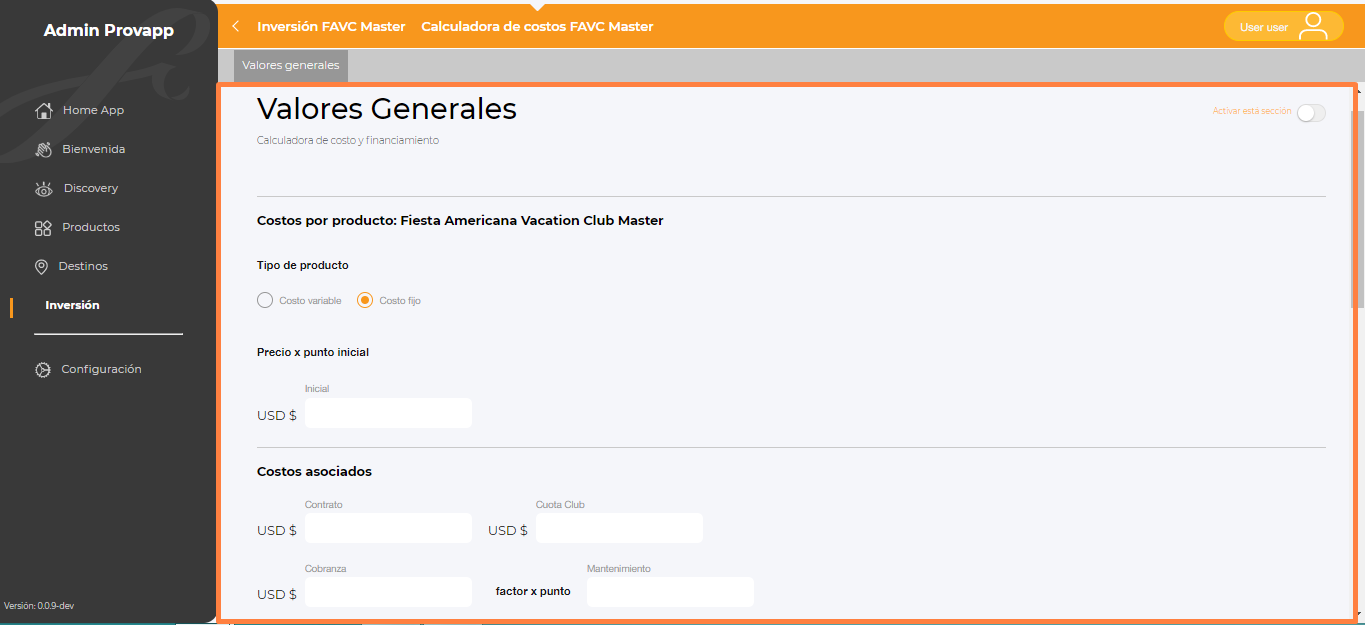This screenshot has width=1365, height=625.
Task: Focus the Cuota Club input field
Action: click(619, 528)
